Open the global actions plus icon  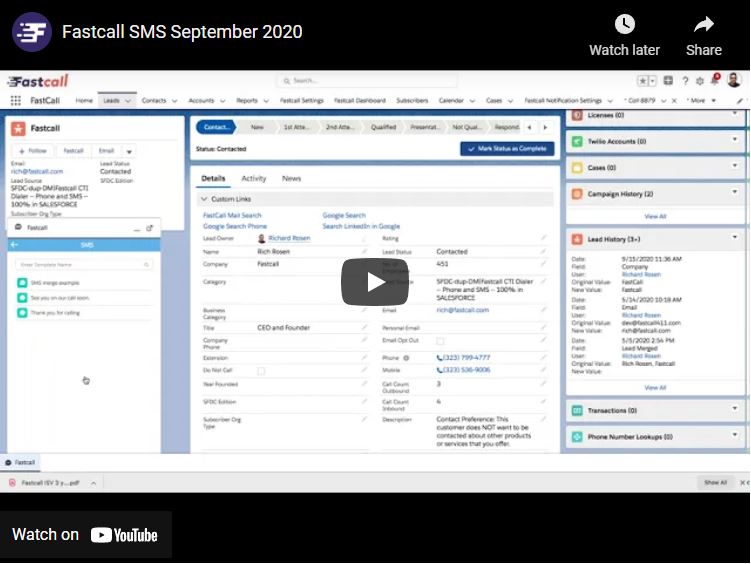[668, 81]
